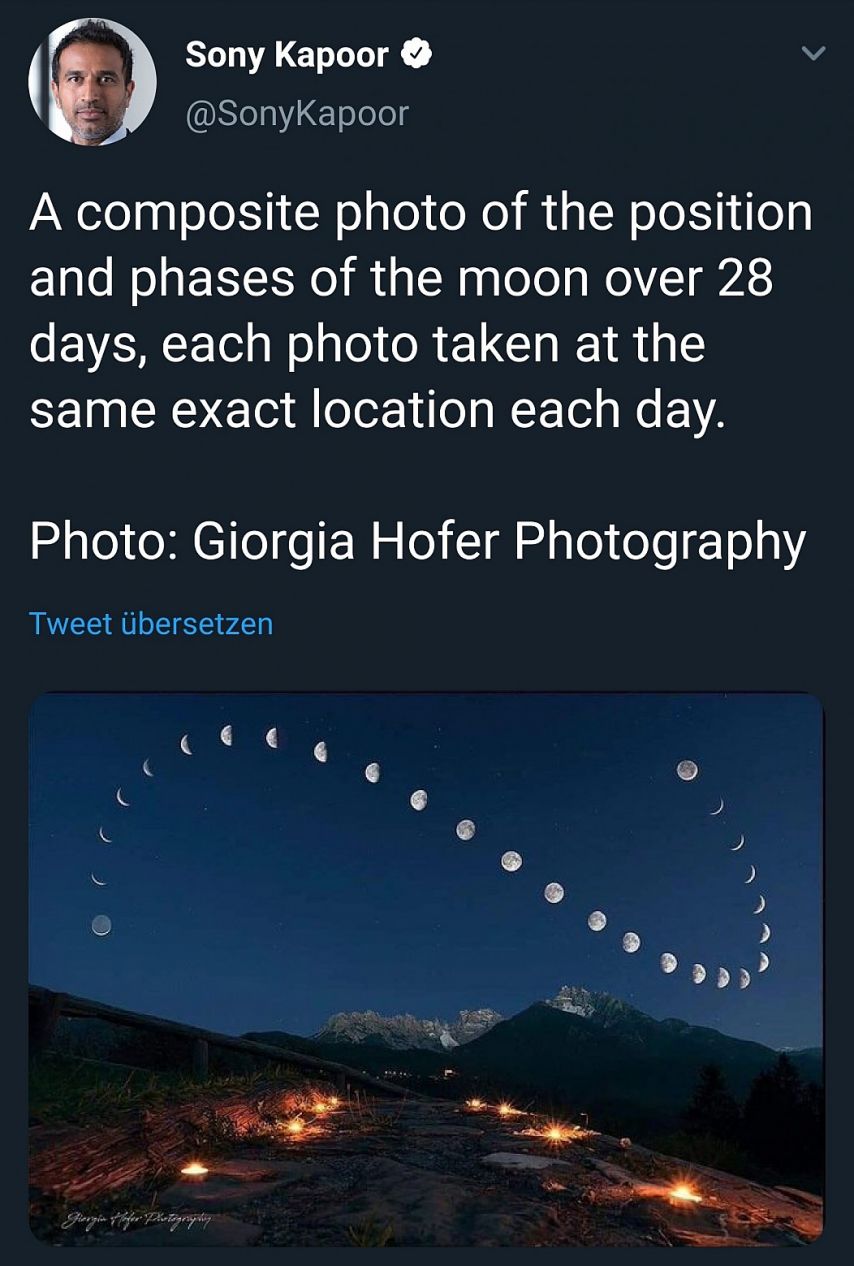This screenshot has width=854, height=1266.
Task: Open the @SonyKapoor handle link
Action: pos(297,113)
